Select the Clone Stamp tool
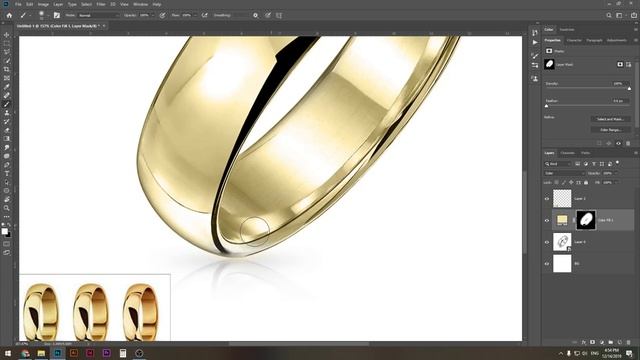The height and width of the screenshot is (360, 640). pyautogui.click(x=7, y=113)
